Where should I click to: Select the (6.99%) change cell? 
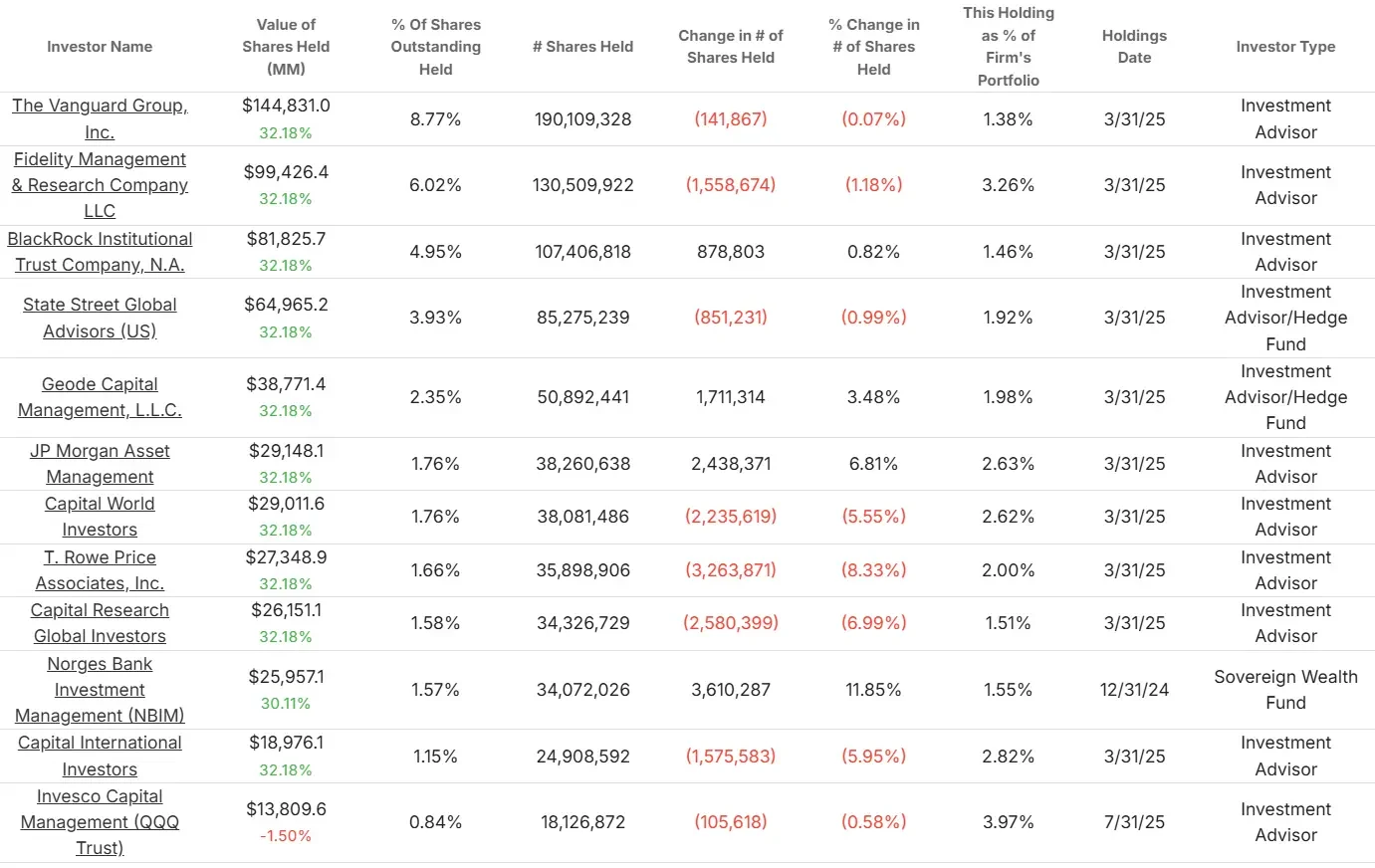(874, 623)
